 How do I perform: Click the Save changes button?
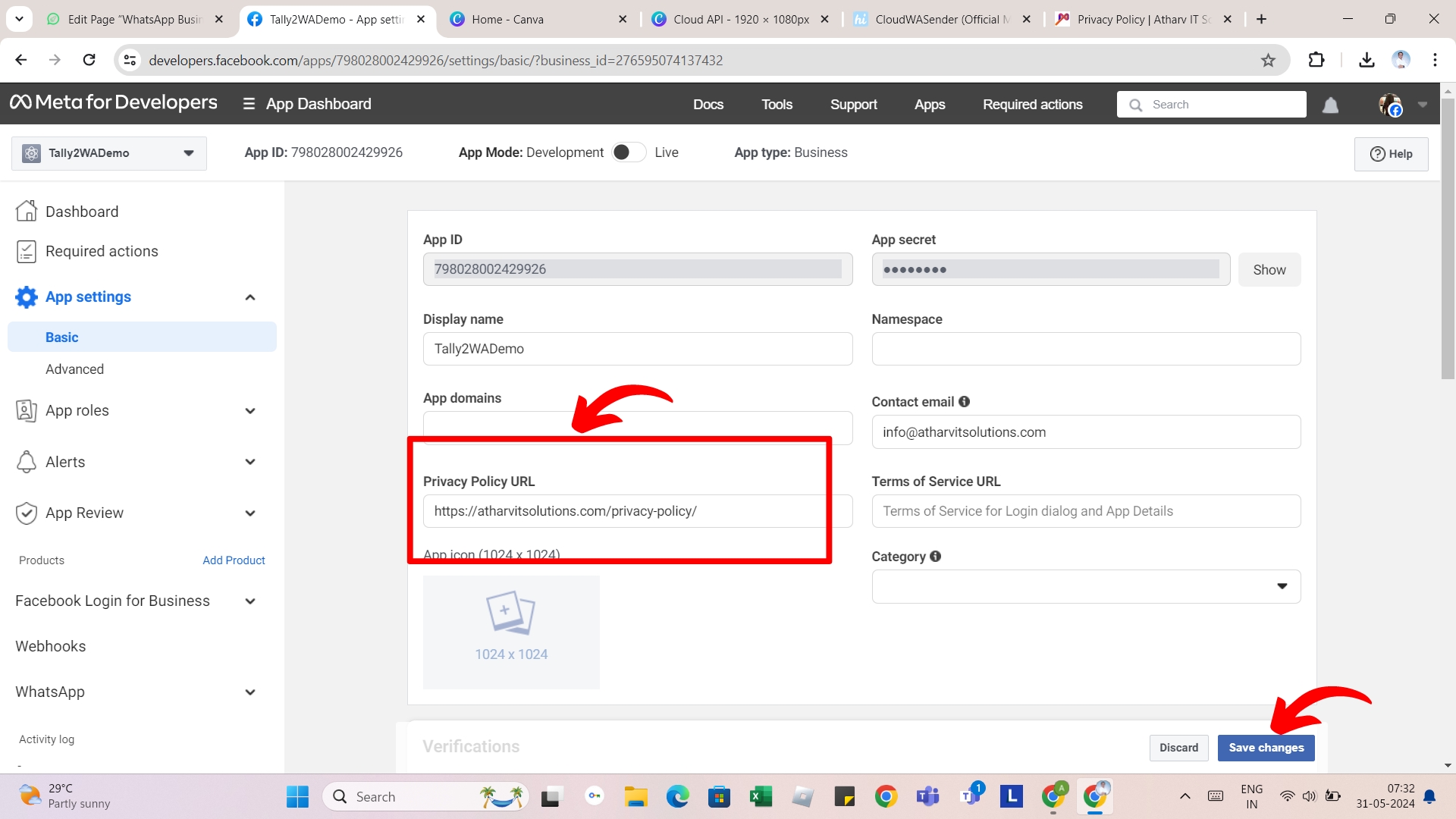tap(1266, 748)
